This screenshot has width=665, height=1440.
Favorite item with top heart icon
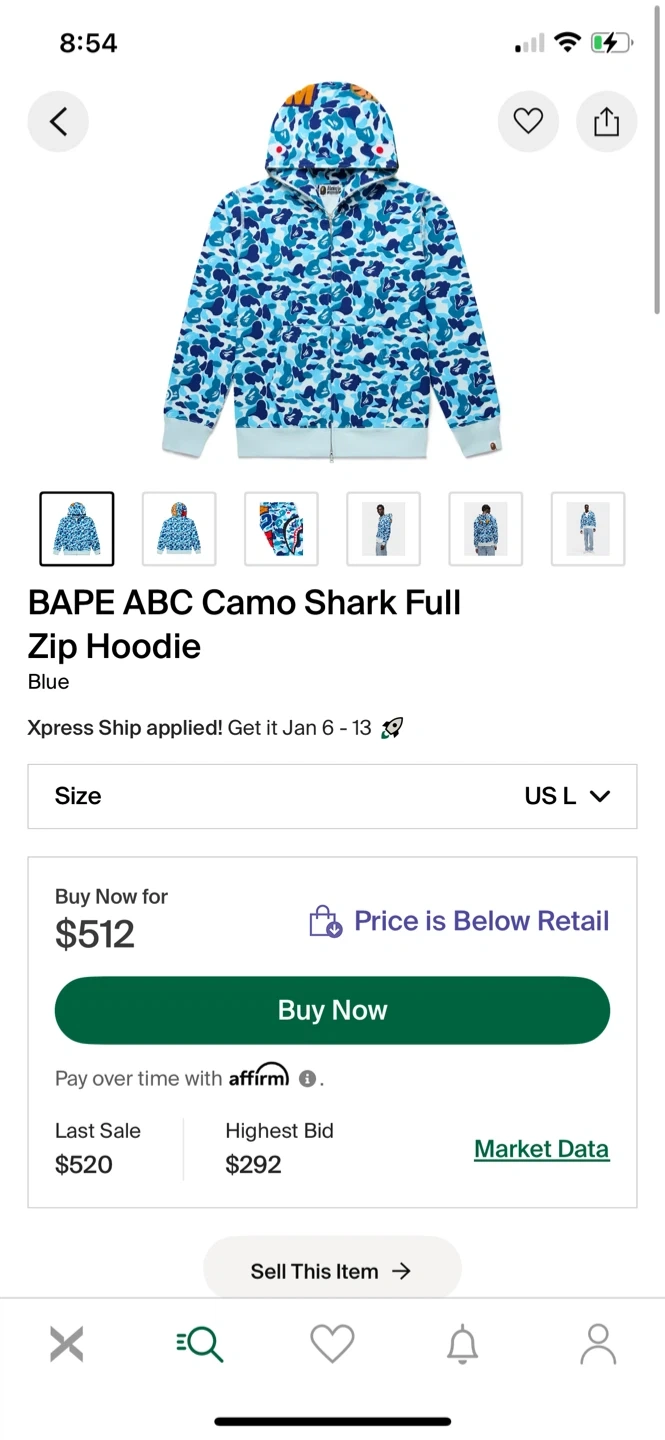(528, 122)
